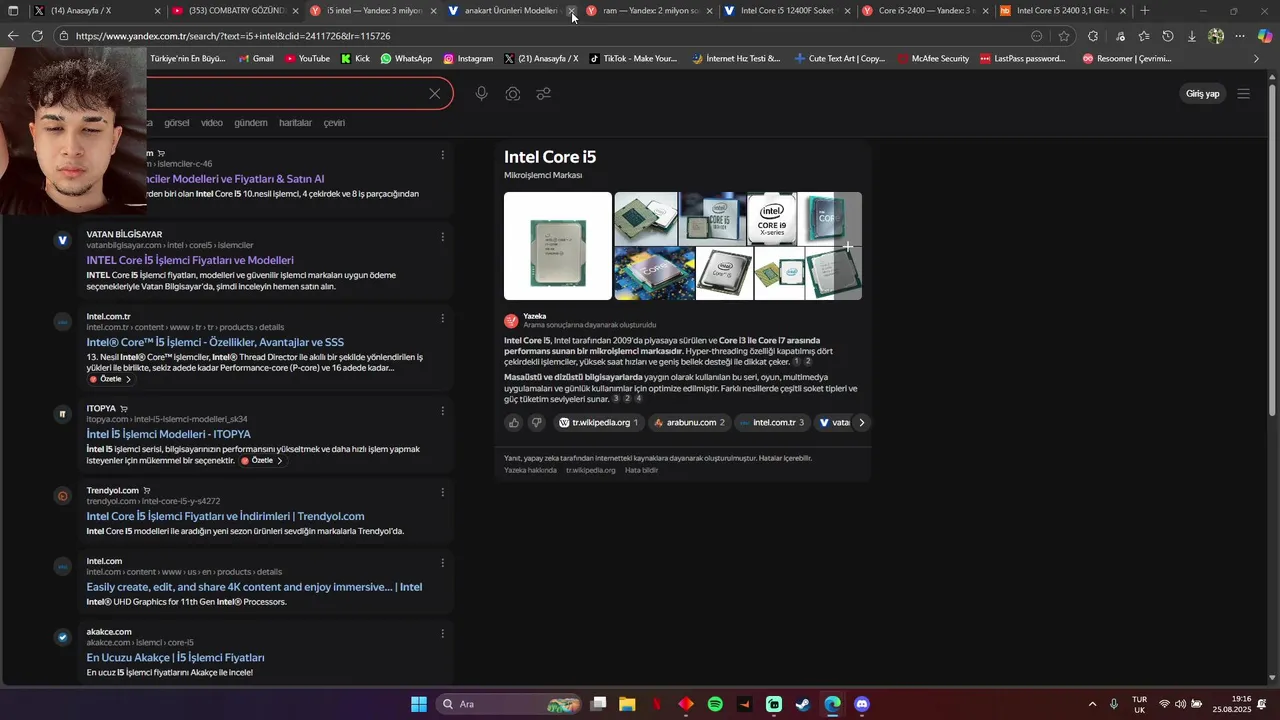Screen dimensions: 1280x720
Task: Open Spotify from the taskbar
Action: coord(715,704)
